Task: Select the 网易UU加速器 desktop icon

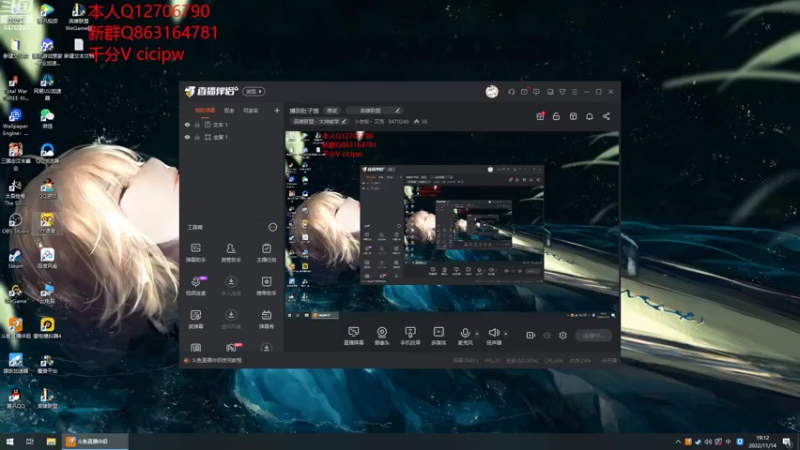Action: [47, 87]
